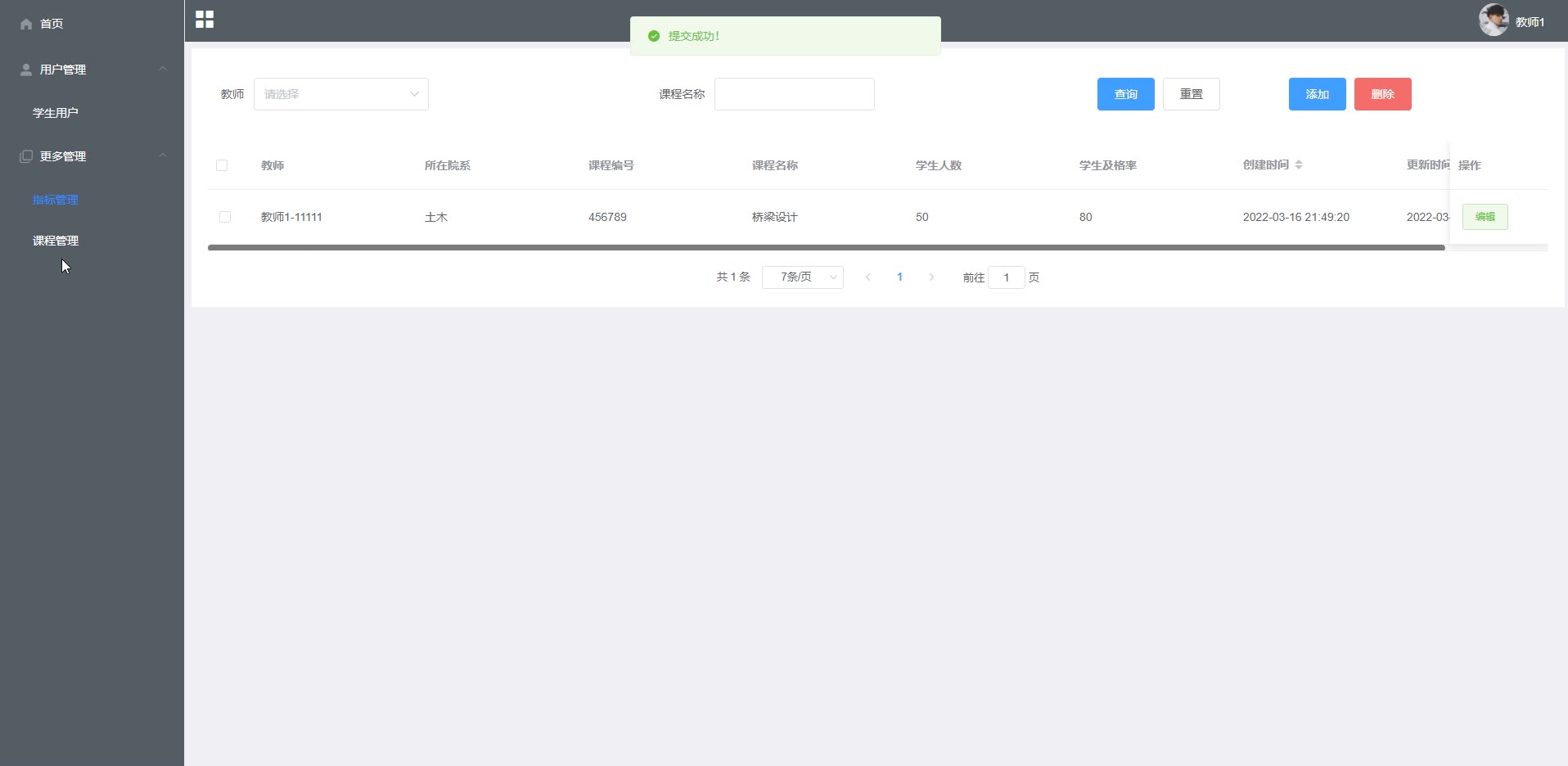Click the 重置 button
1568x766 pixels.
pos(1192,94)
